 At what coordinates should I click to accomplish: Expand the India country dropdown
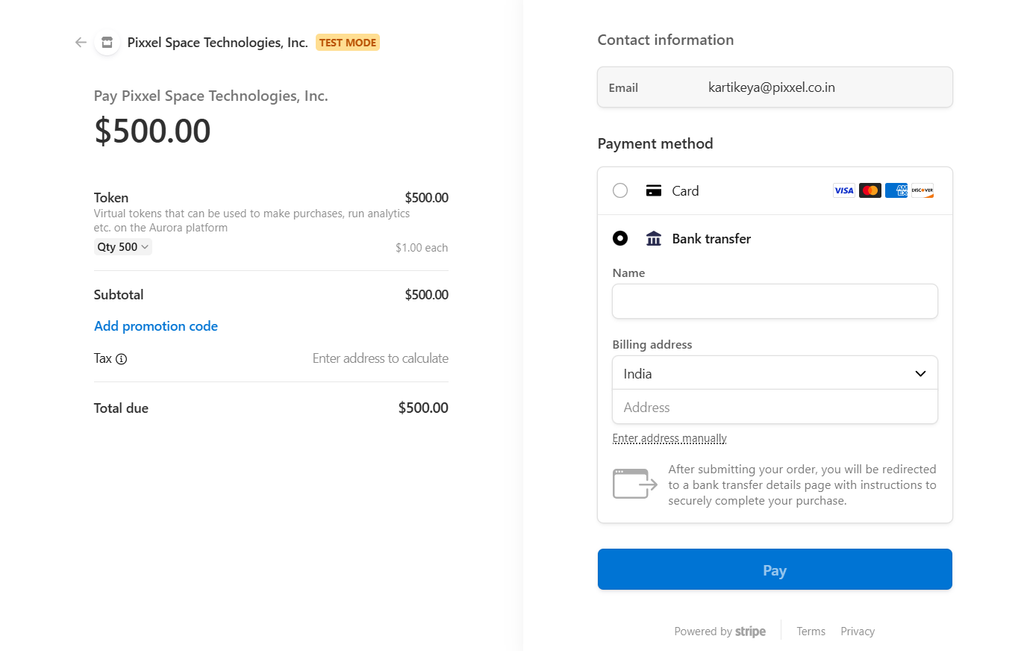click(775, 373)
